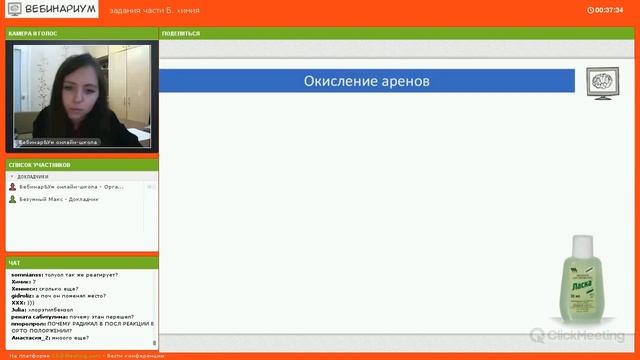Viewport: 640px width, 360px height.
Task: Open the Поделиться panel header
Action: pos(397,33)
